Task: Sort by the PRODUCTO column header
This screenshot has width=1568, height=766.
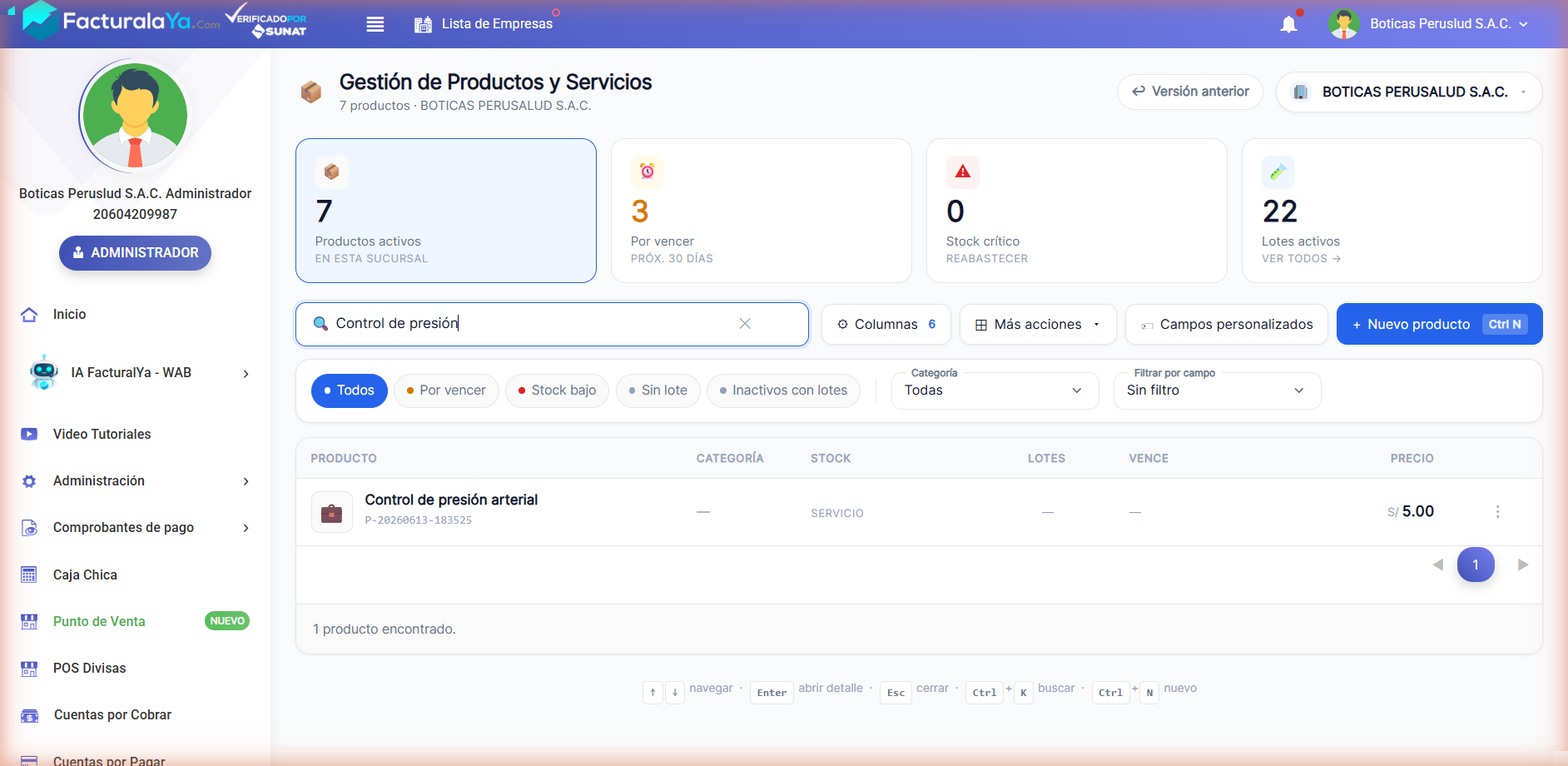Action: click(x=344, y=459)
